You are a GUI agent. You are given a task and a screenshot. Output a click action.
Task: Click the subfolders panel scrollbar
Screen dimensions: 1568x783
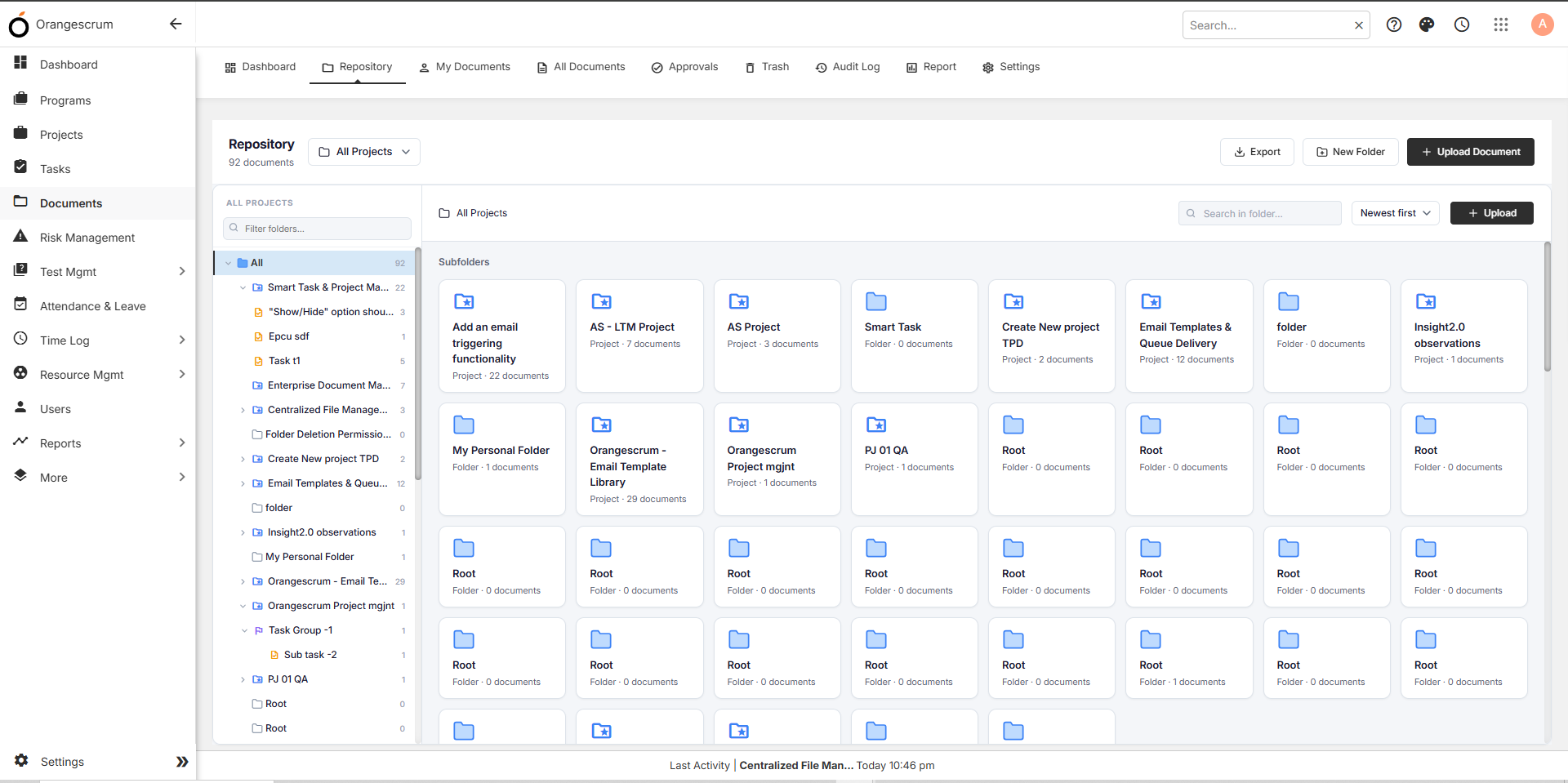click(1547, 306)
